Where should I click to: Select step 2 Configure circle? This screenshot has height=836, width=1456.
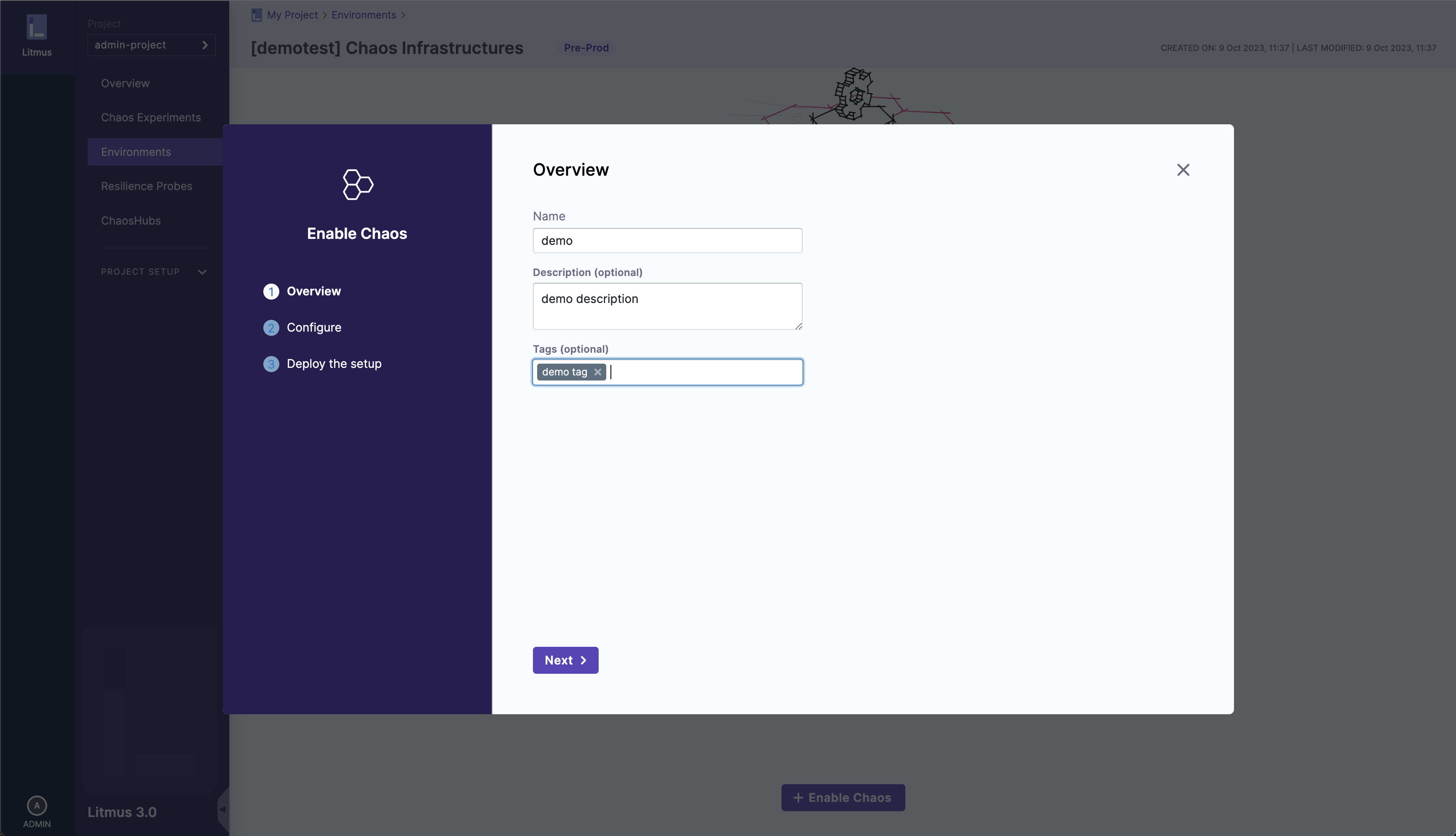click(x=271, y=328)
